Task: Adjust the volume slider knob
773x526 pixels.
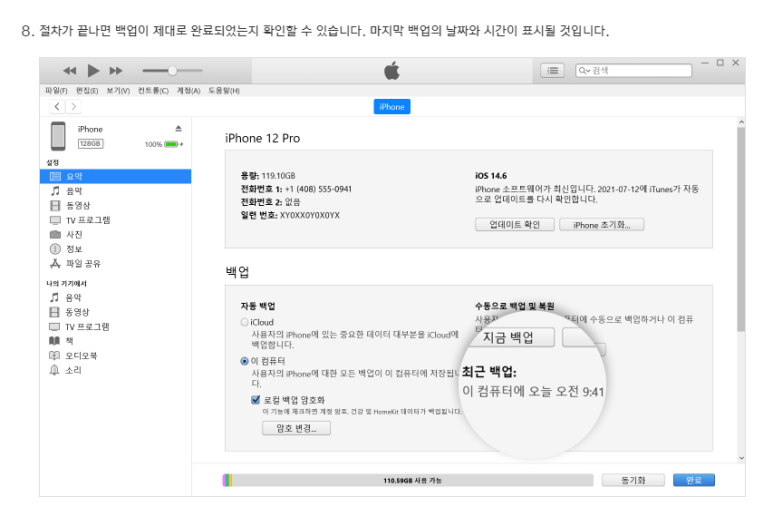Action: coord(172,70)
